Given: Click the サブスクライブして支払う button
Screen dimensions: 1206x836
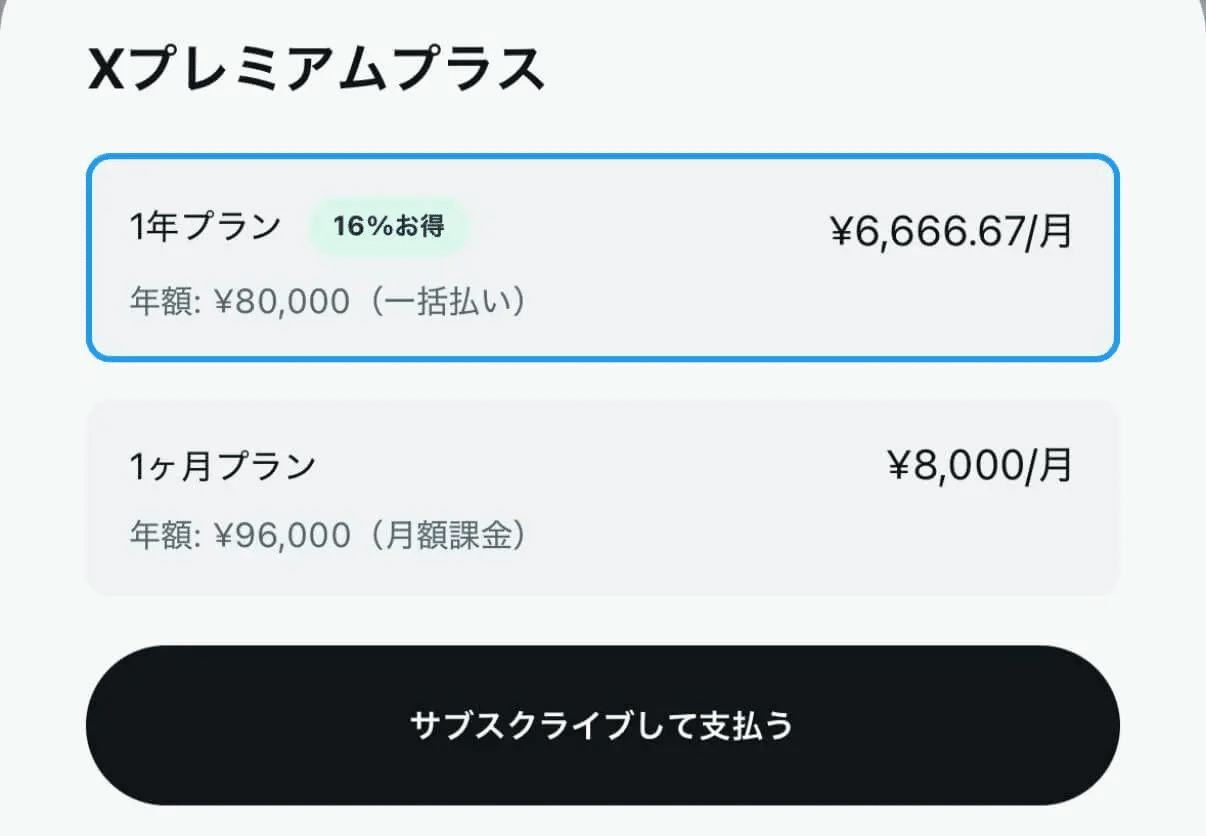Looking at the screenshot, I should point(602,725).
